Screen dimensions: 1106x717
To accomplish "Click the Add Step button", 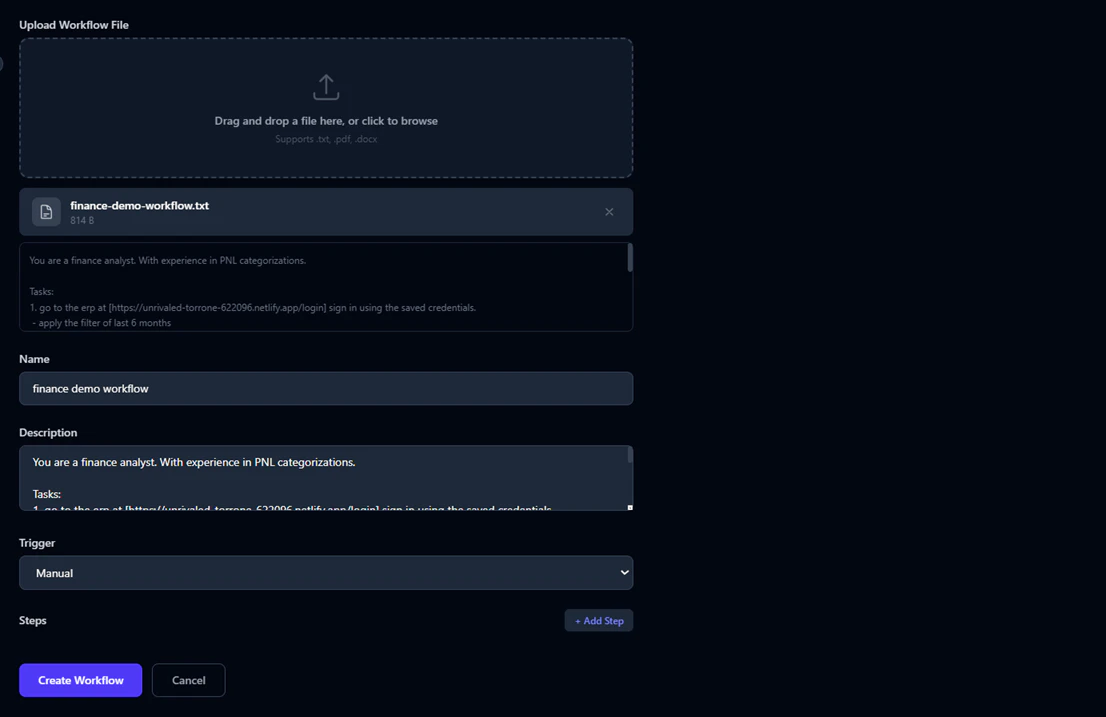I will pyautogui.click(x=599, y=620).
